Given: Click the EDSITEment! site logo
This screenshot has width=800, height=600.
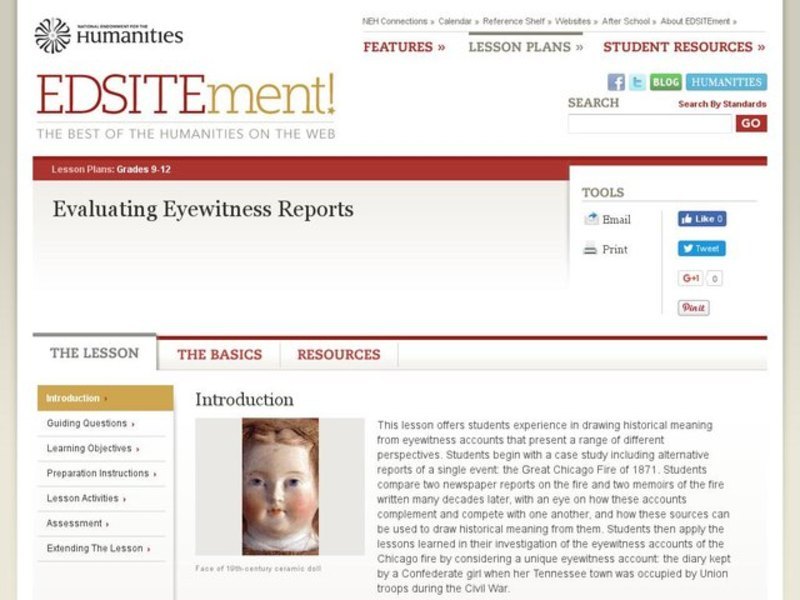Looking at the screenshot, I should (186, 95).
